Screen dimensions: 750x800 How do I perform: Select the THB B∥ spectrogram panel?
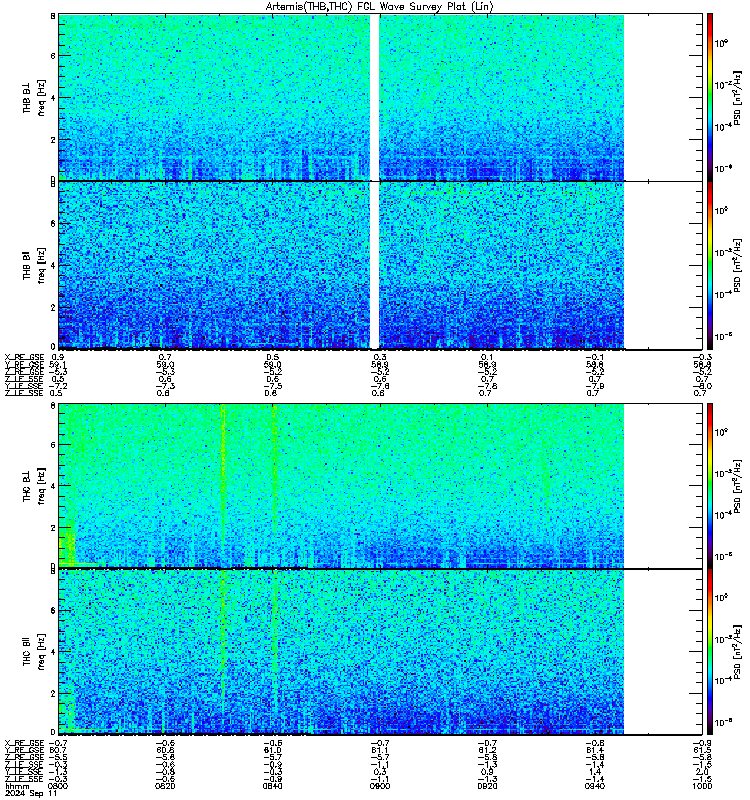click(x=381, y=265)
